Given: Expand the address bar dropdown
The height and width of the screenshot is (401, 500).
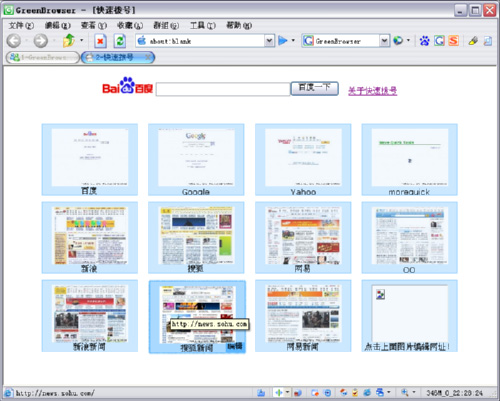Looking at the screenshot, I should point(269,41).
